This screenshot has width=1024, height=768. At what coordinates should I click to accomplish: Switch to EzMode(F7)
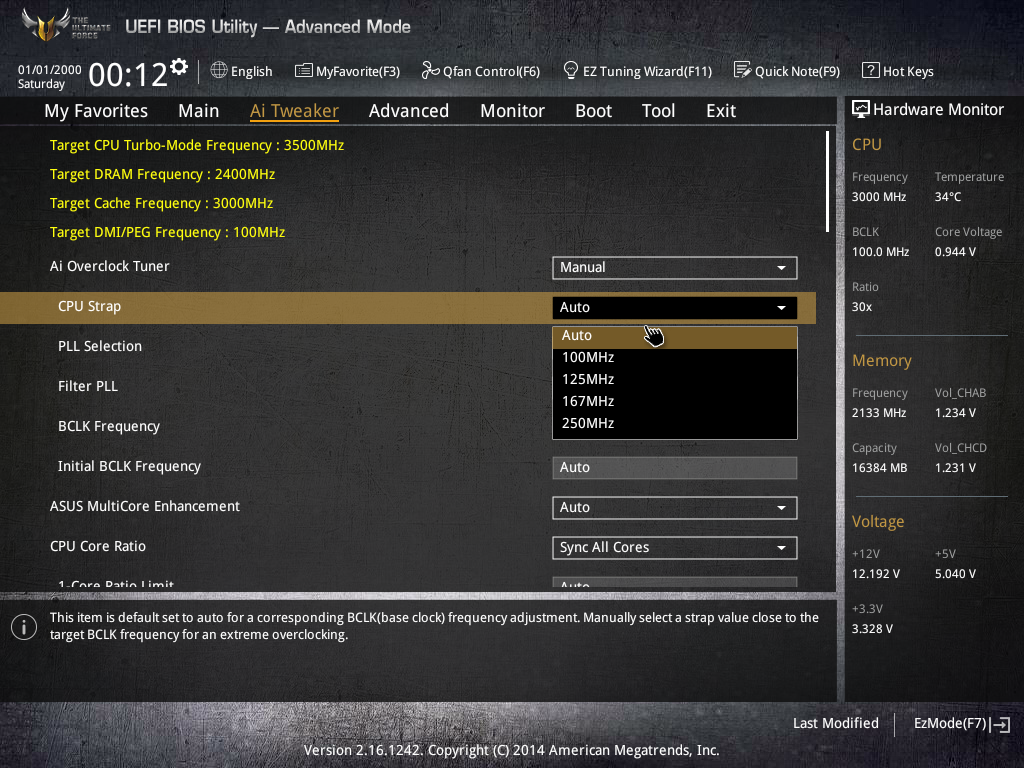[x=961, y=724]
